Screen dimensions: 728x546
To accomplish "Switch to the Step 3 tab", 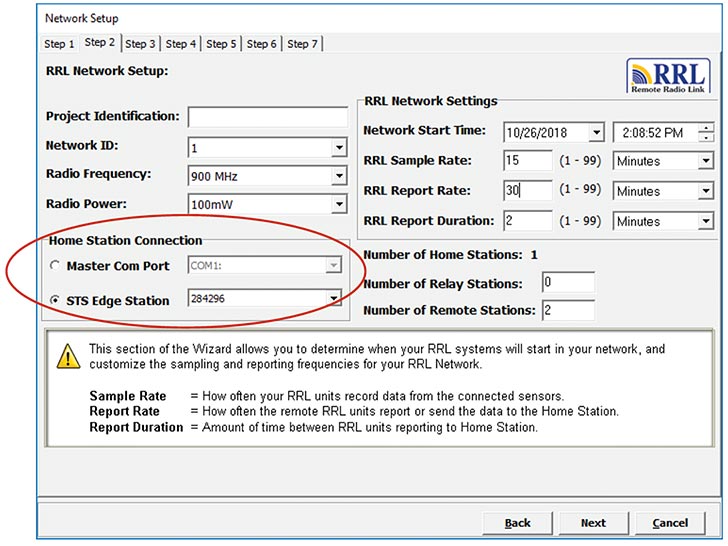I will coord(140,43).
